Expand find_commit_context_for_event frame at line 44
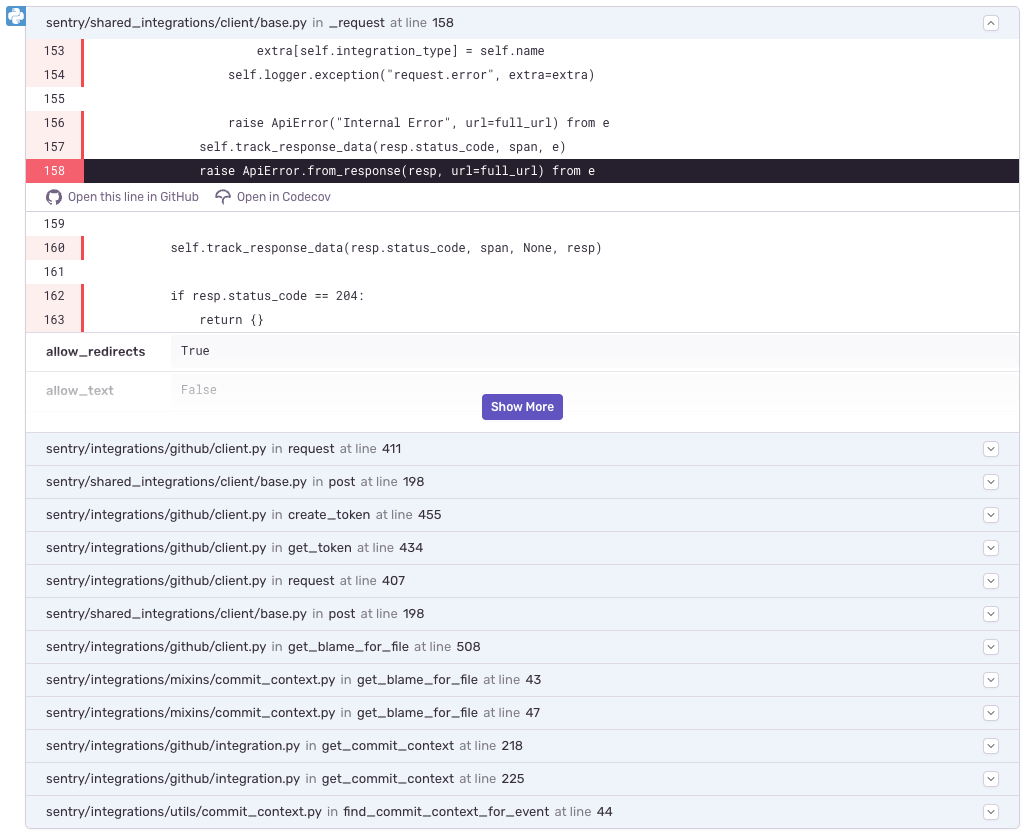The width and height of the screenshot is (1026, 835). click(991, 812)
